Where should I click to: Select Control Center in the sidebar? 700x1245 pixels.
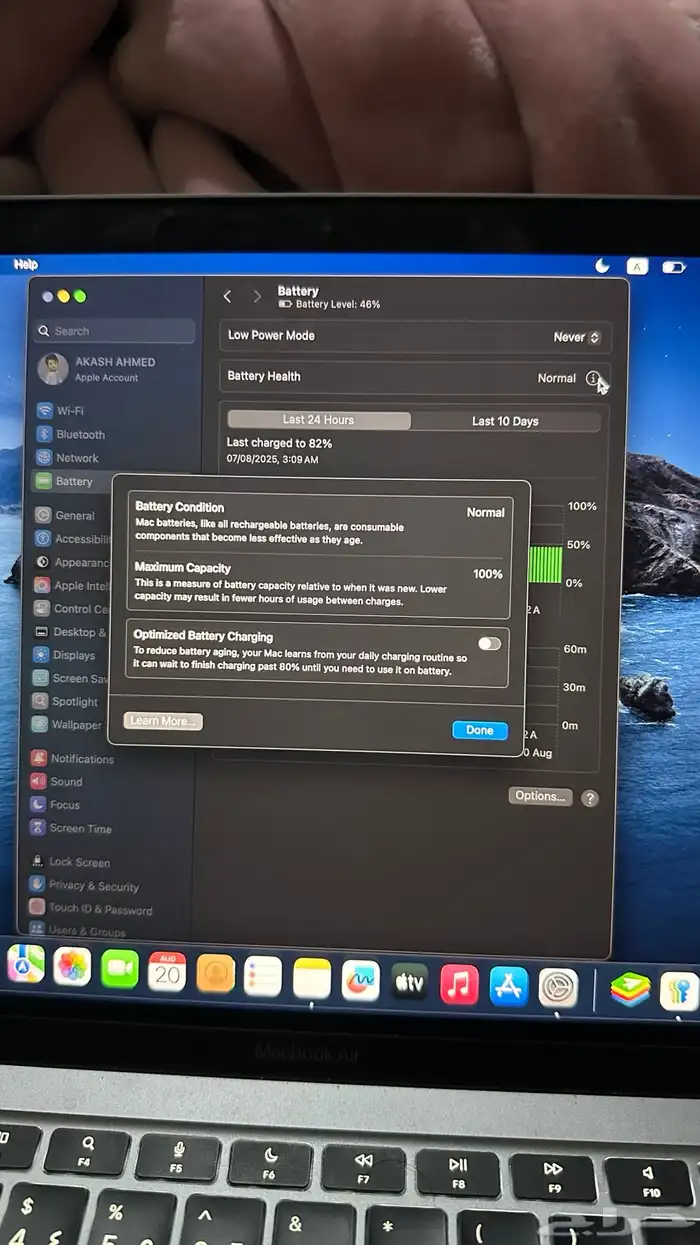tap(72, 609)
